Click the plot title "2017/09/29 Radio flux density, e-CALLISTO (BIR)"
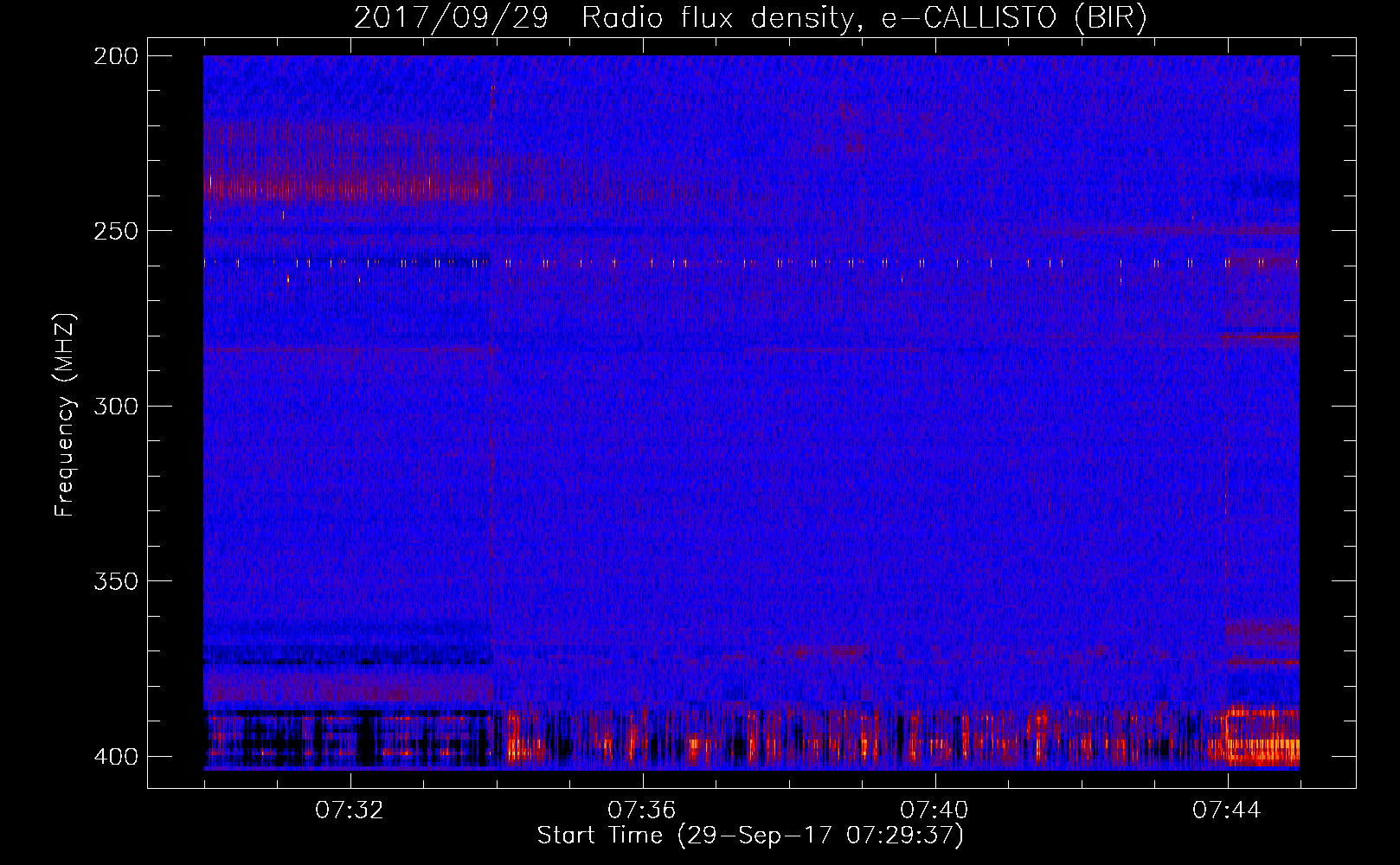Viewport: 1400px width, 865px height. coord(750,18)
